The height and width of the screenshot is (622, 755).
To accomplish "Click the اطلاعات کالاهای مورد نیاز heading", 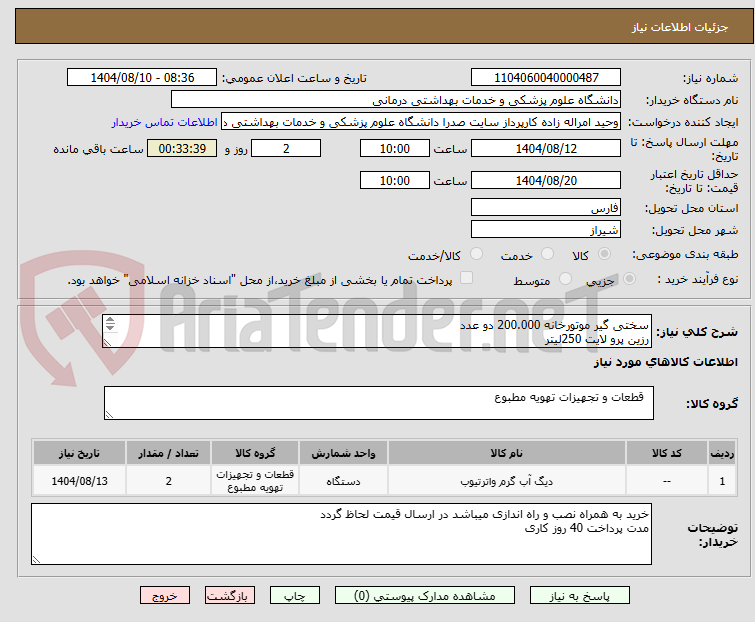I will [665, 362].
